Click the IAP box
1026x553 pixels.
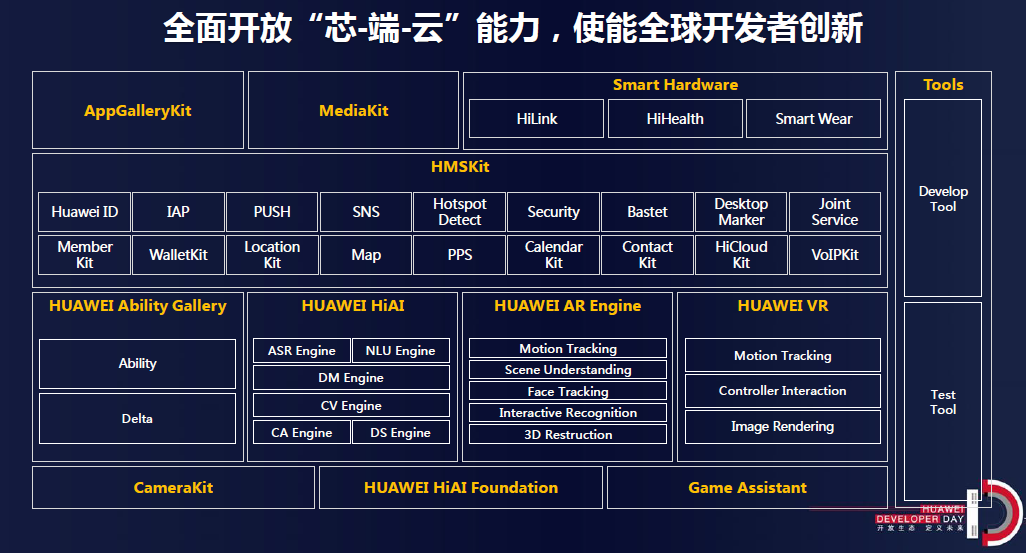click(x=178, y=211)
